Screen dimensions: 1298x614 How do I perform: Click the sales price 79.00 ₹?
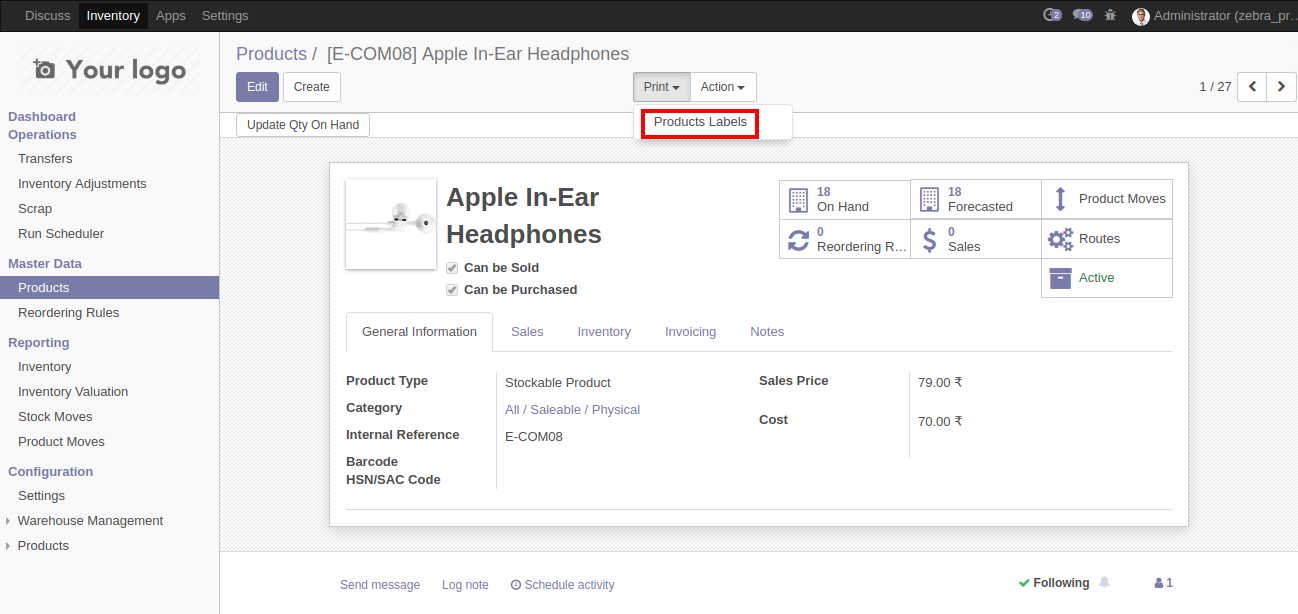pyautogui.click(x=940, y=382)
